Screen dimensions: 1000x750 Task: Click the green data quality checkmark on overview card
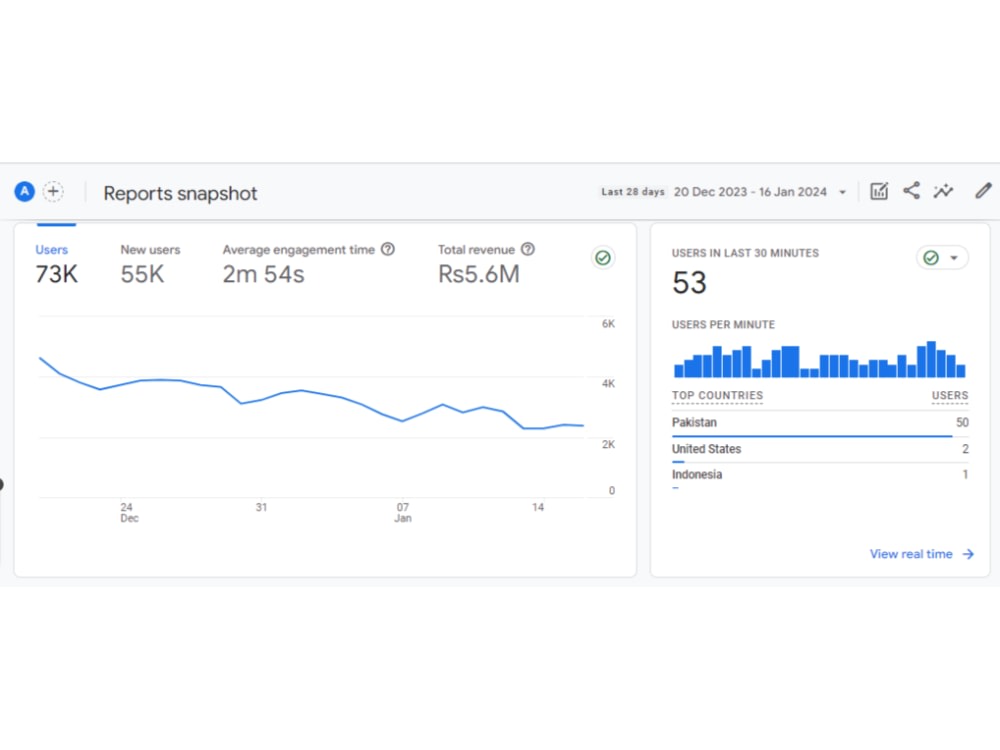(603, 258)
